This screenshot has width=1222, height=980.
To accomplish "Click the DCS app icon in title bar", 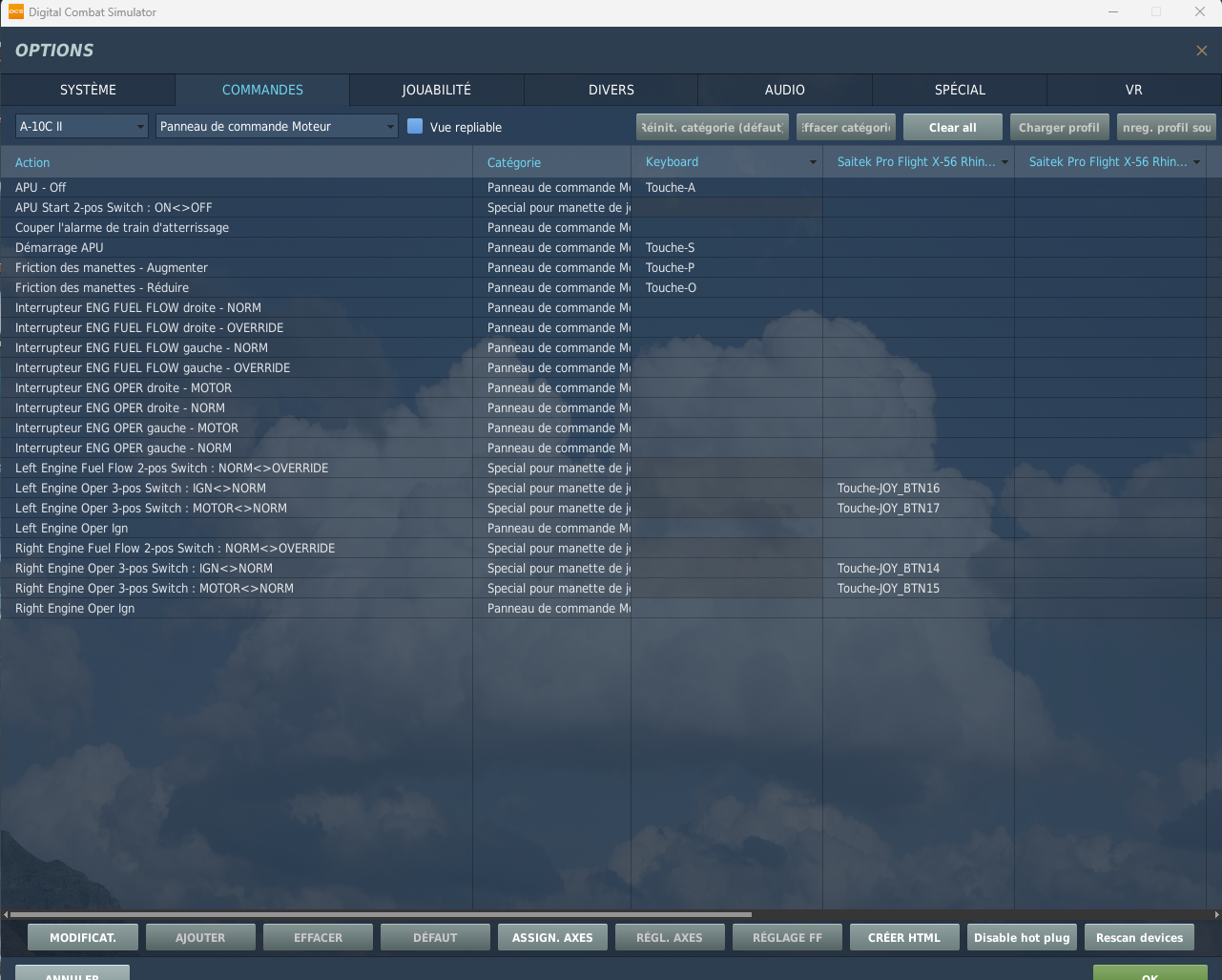I will click(15, 11).
